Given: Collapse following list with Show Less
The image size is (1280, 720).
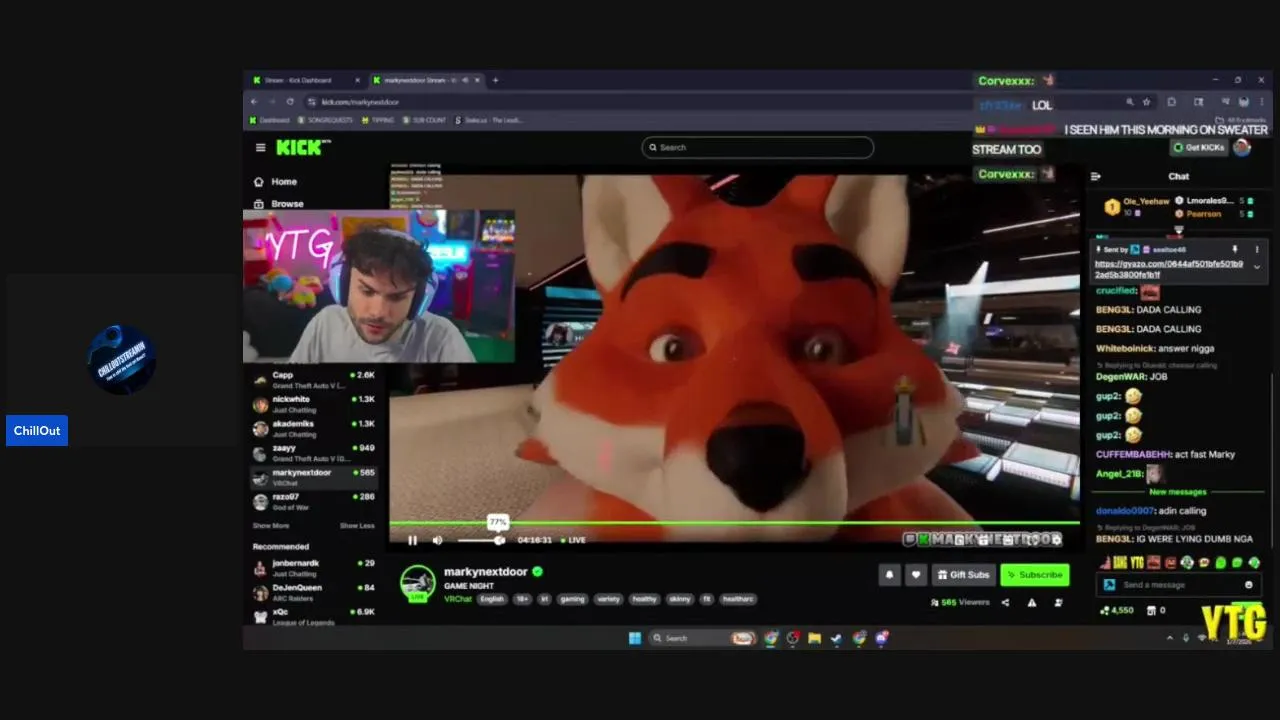Looking at the screenshot, I should coord(357,525).
